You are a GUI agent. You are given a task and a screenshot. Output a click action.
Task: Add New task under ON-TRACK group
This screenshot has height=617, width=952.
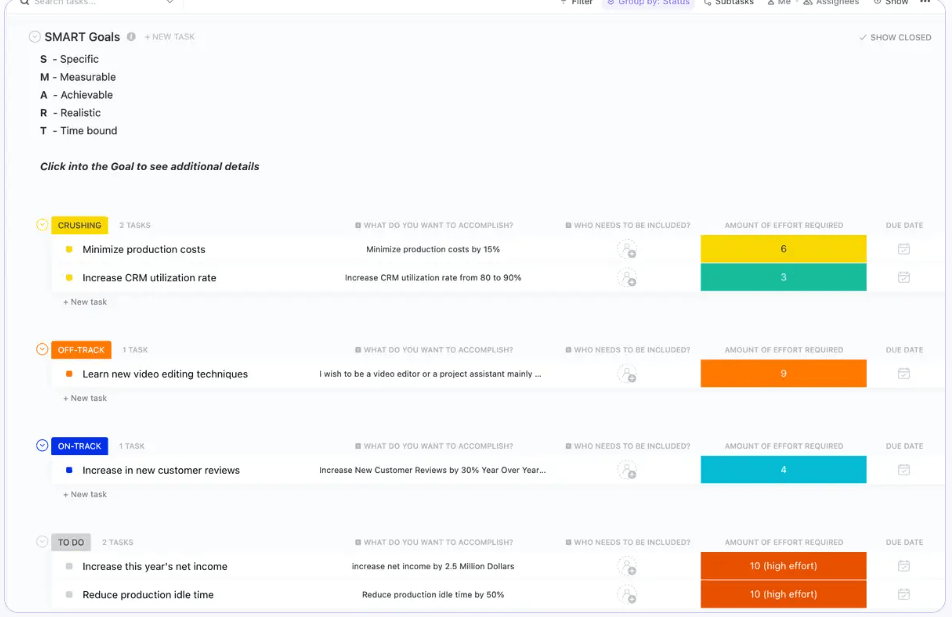[85, 494]
